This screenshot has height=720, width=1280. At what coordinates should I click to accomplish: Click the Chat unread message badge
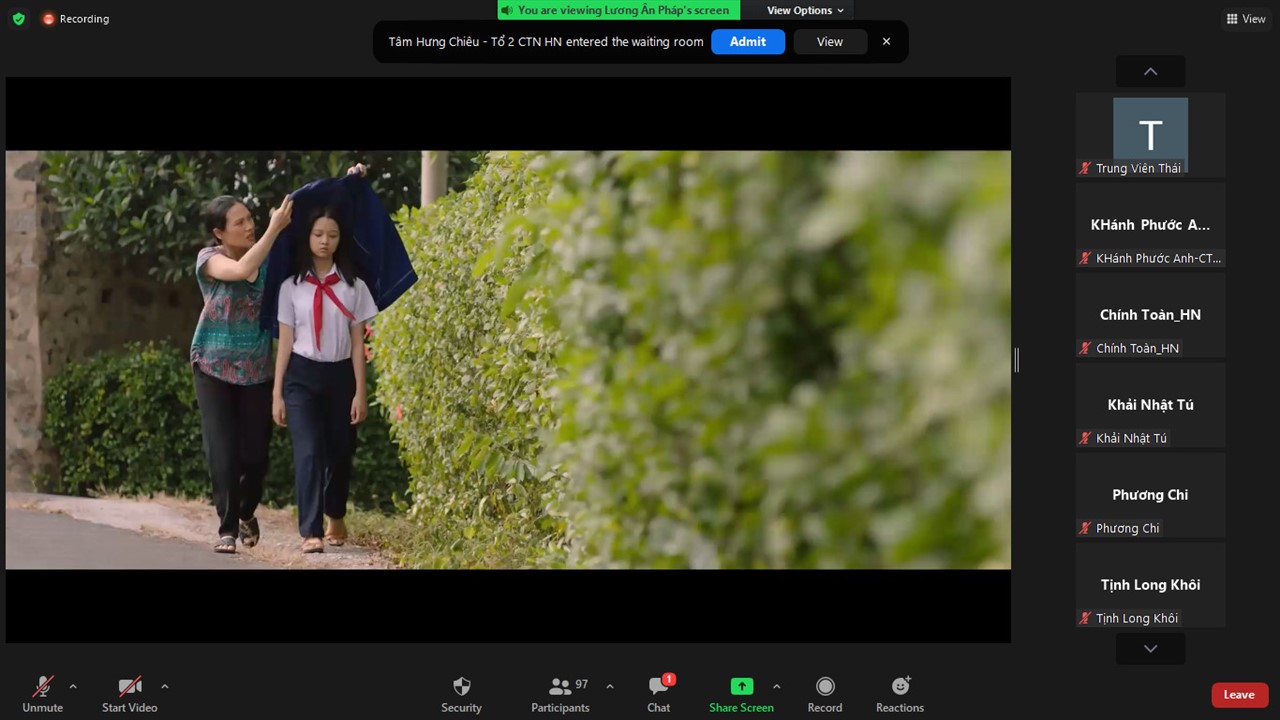coord(669,680)
